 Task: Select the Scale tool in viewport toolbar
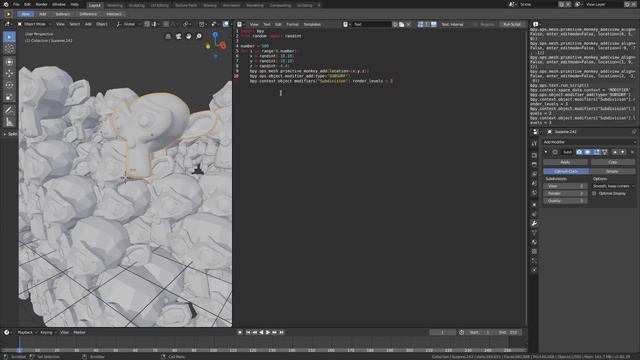coord(9,97)
